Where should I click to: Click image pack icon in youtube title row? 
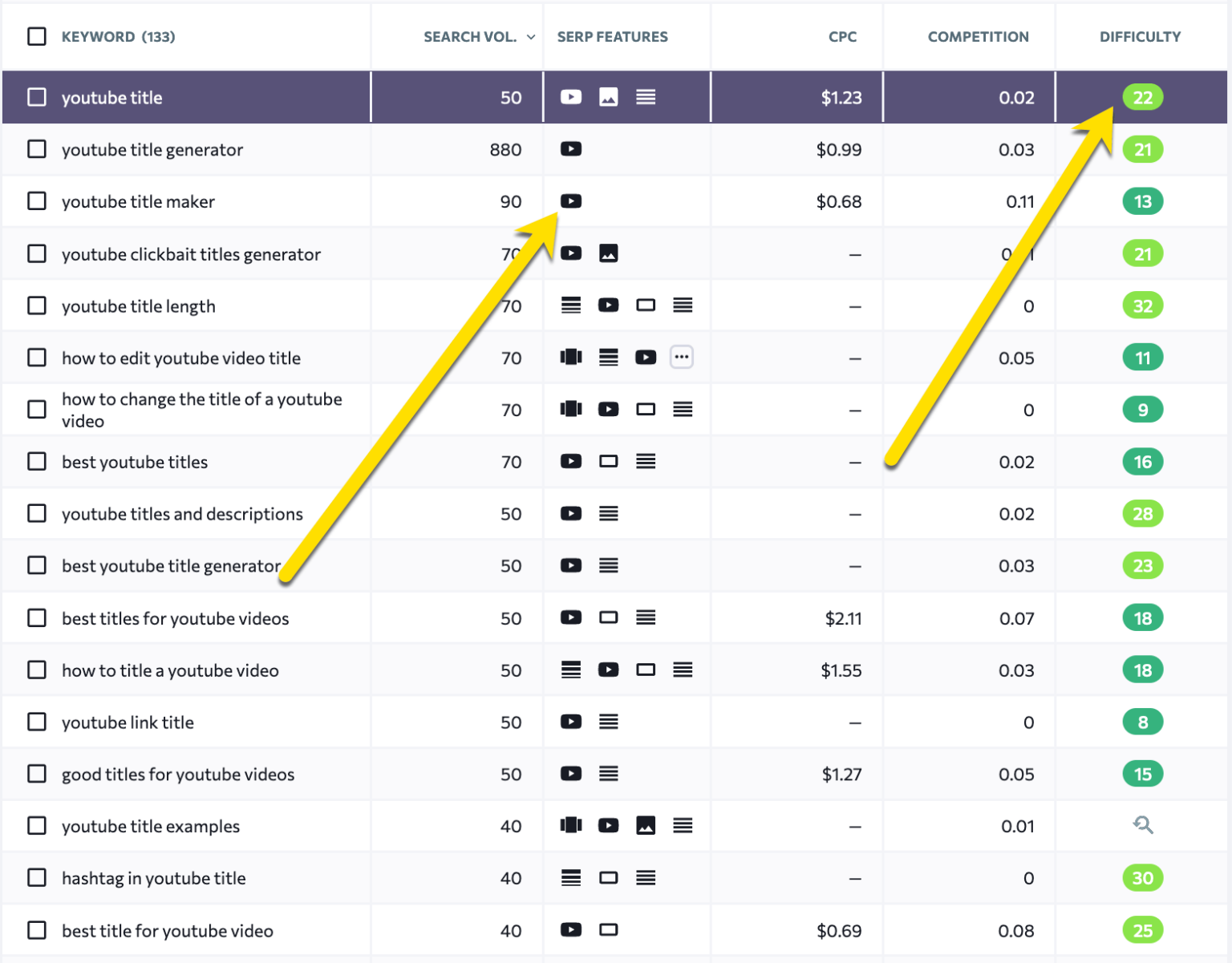[x=608, y=97]
